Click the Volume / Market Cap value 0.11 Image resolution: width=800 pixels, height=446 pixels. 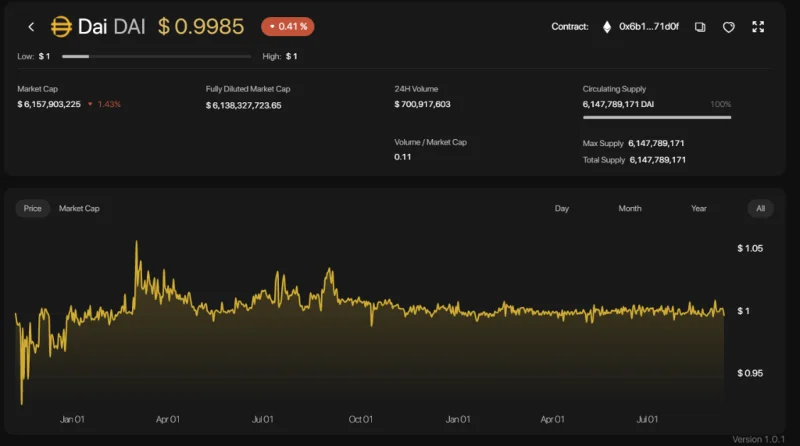(403, 157)
